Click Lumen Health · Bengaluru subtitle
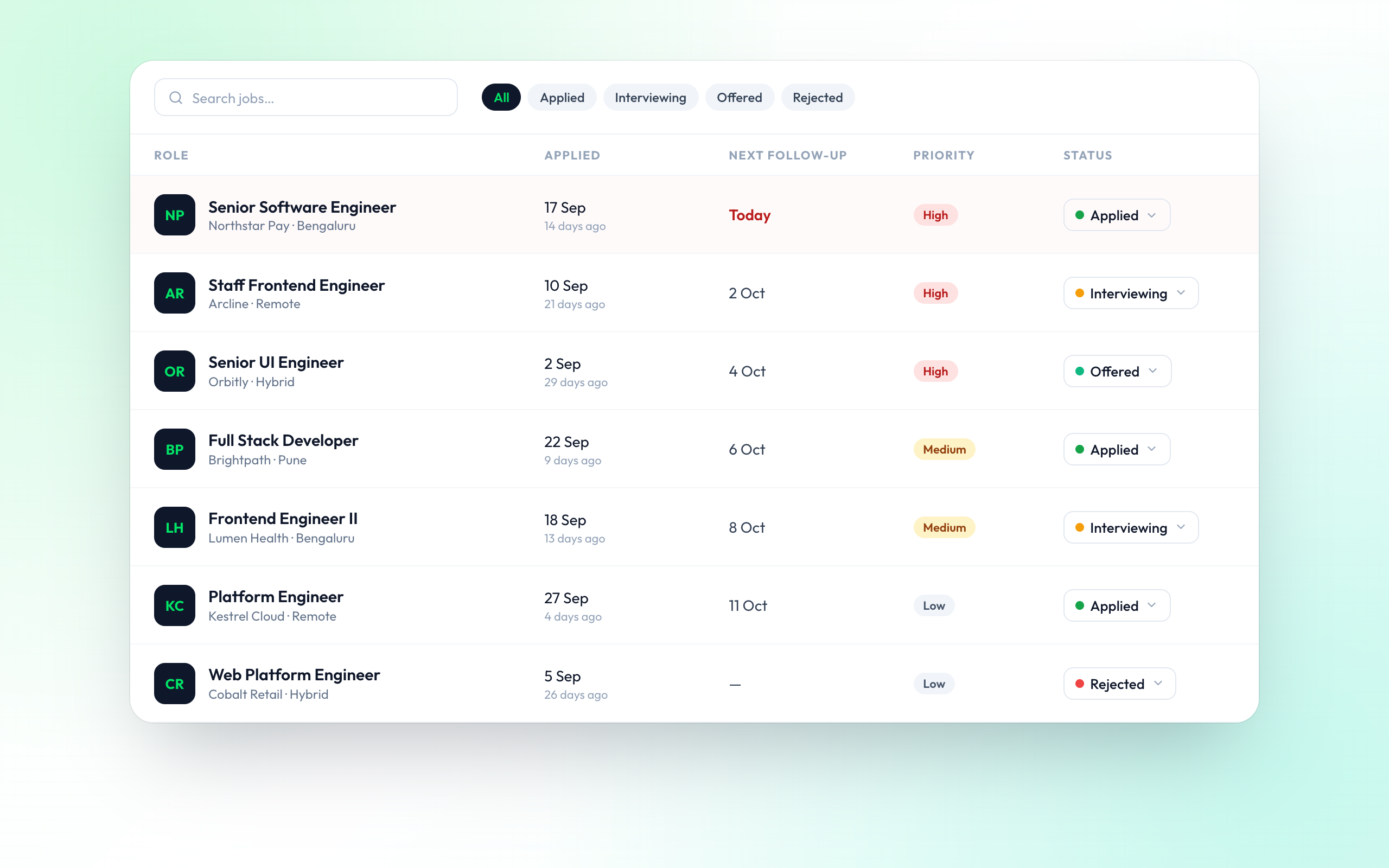 pyautogui.click(x=281, y=538)
